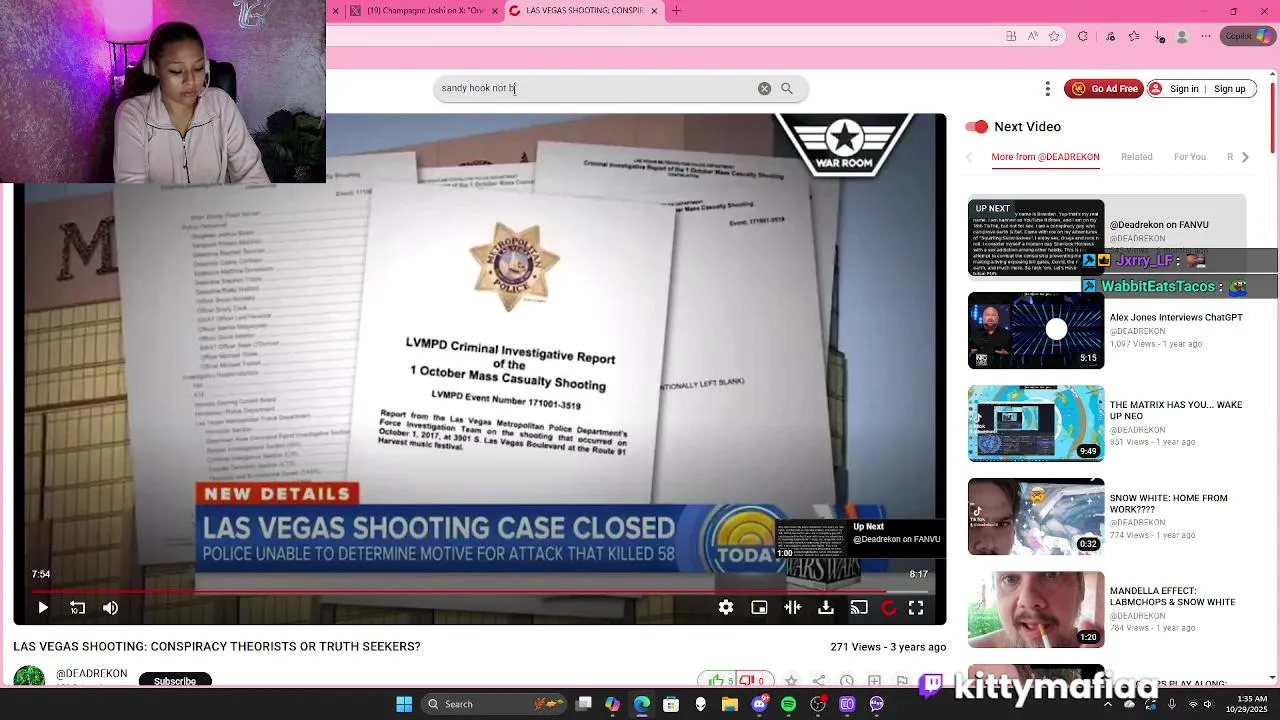Clear the search box text
This screenshot has width=1280, height=720.
[x=764, y=88]
